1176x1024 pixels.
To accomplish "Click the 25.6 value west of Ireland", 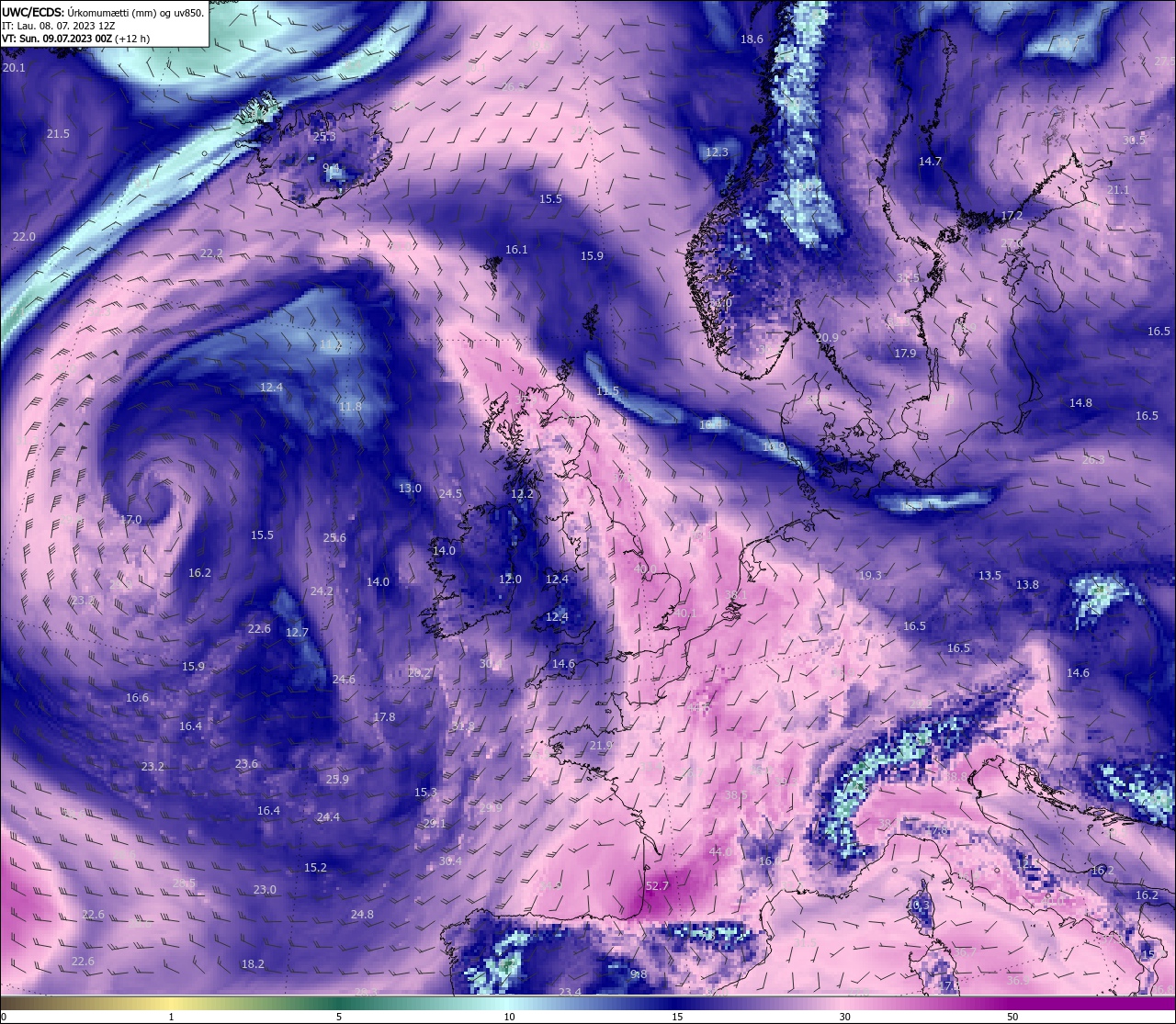I will pos(334,538).
